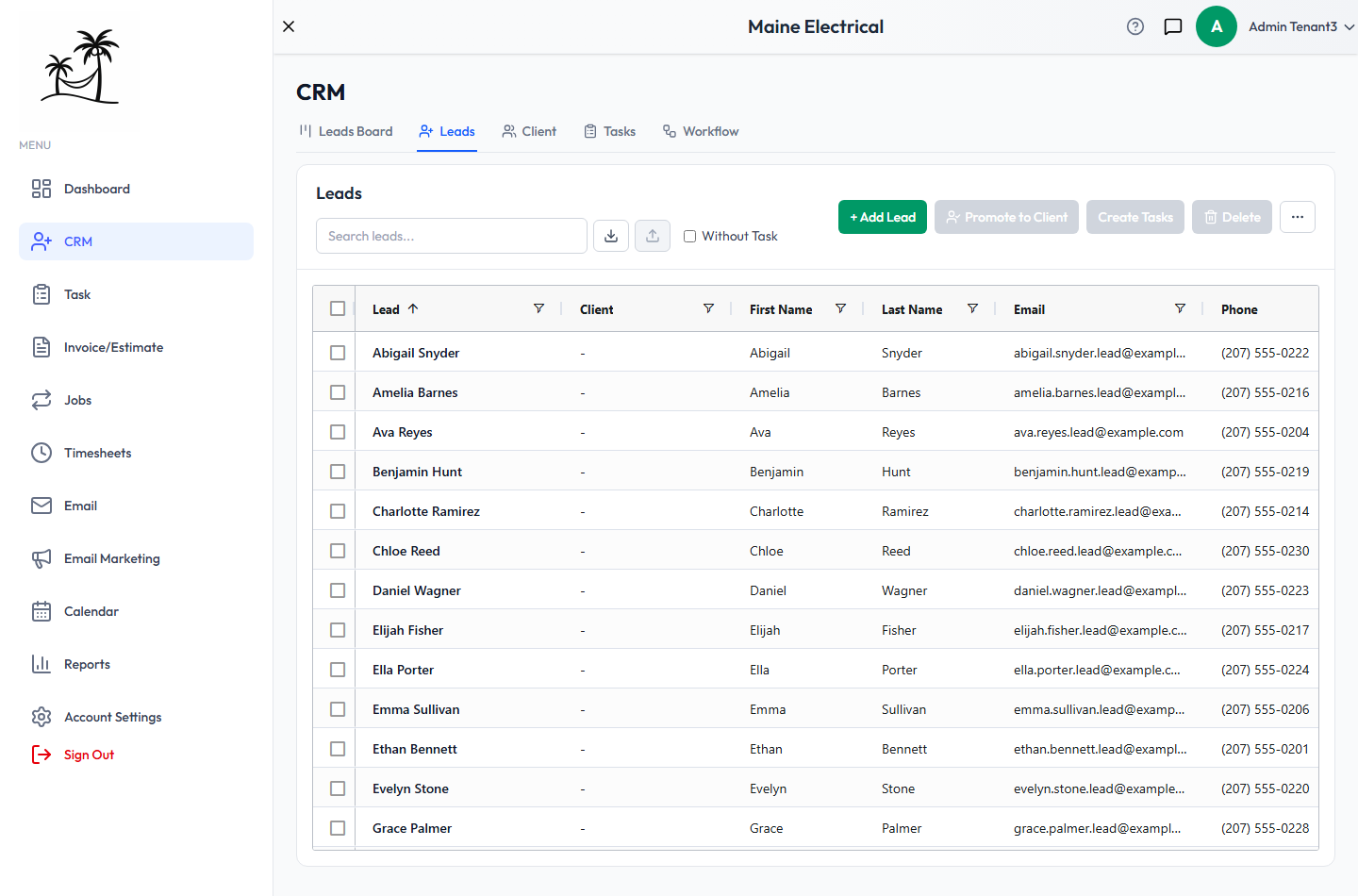Toggle the select-all header checkbox
This screenshot has width=1358, height=896.
pyautogui.click(x=338, y=308)
